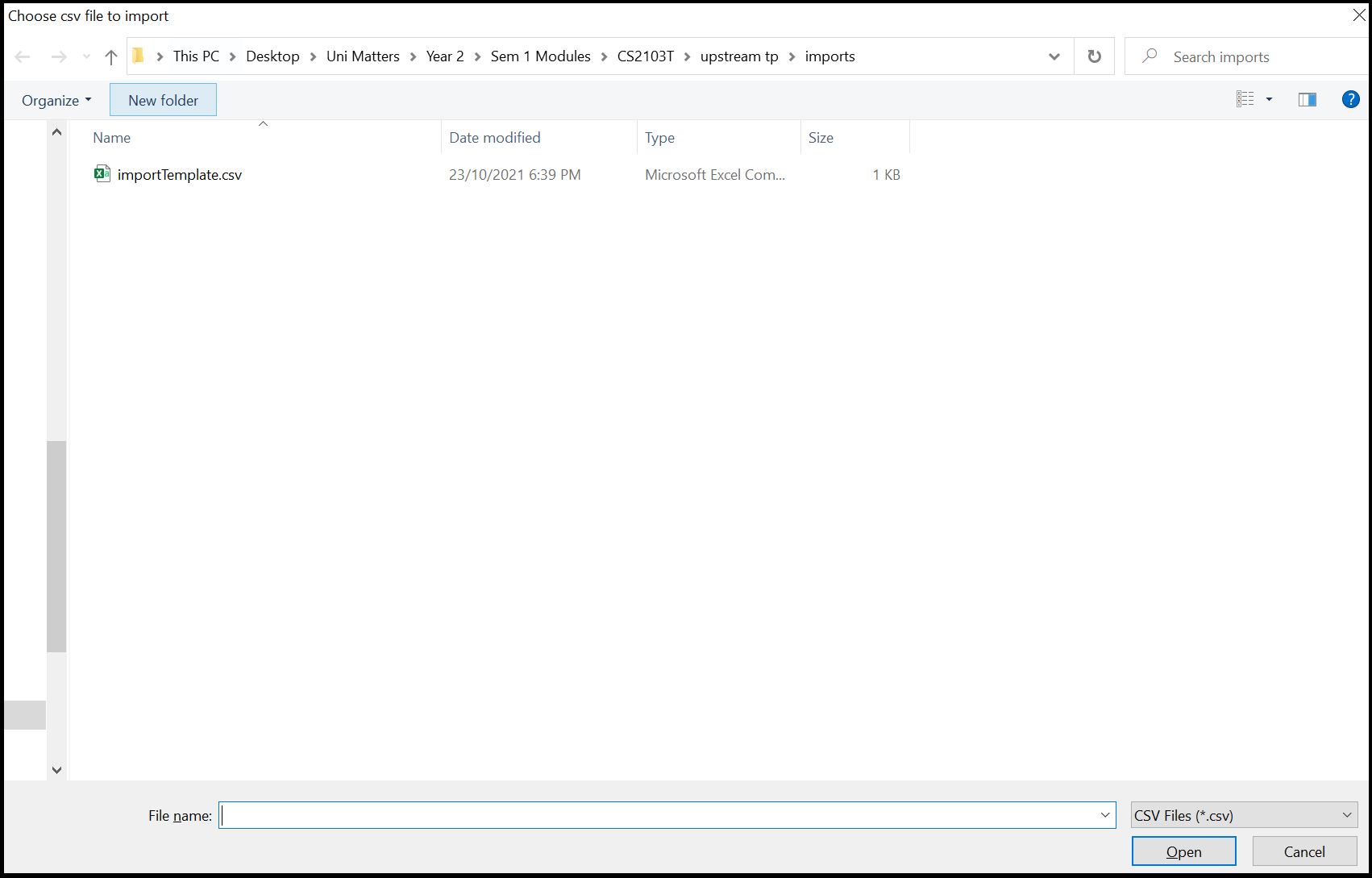Click the Back navigation arrow

tap(23, 56)
